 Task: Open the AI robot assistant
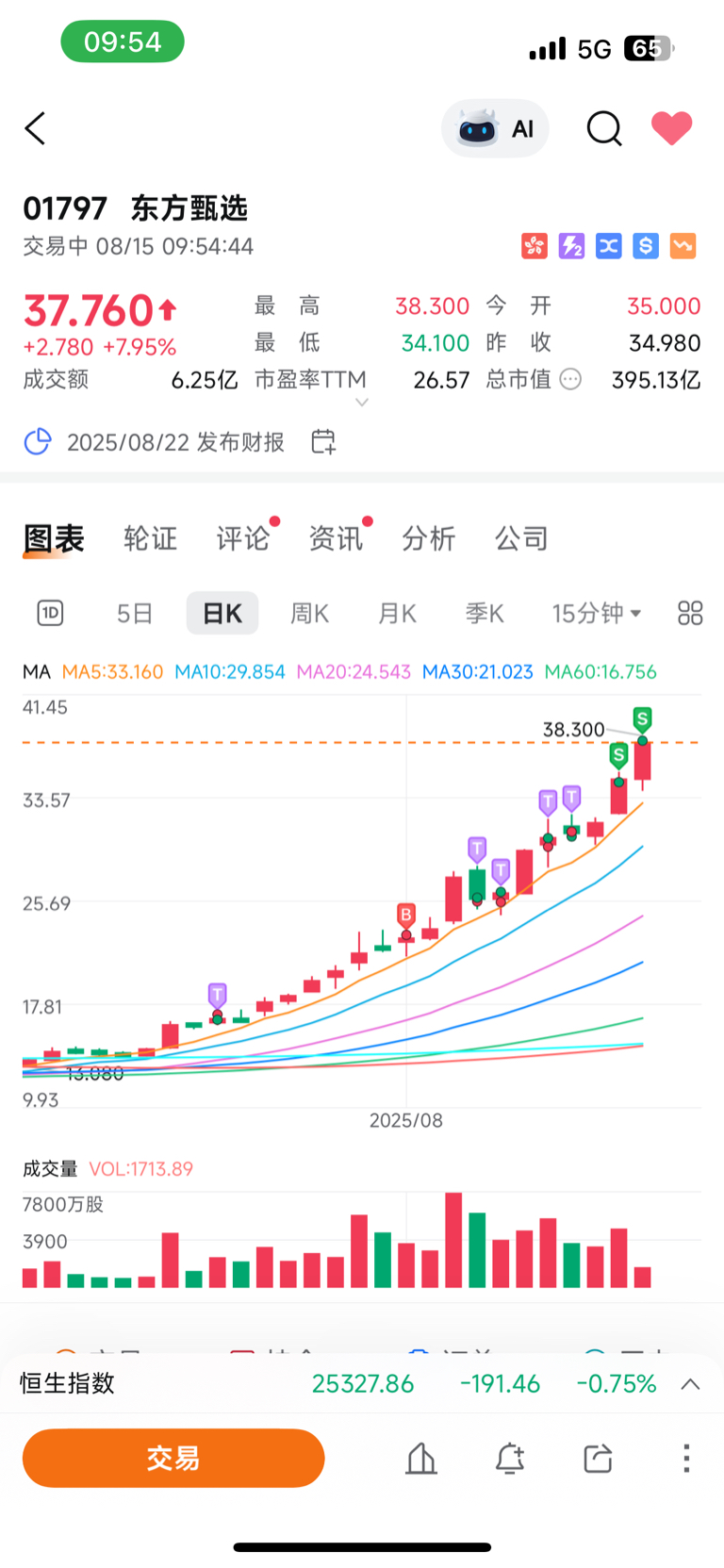point(495,128)
